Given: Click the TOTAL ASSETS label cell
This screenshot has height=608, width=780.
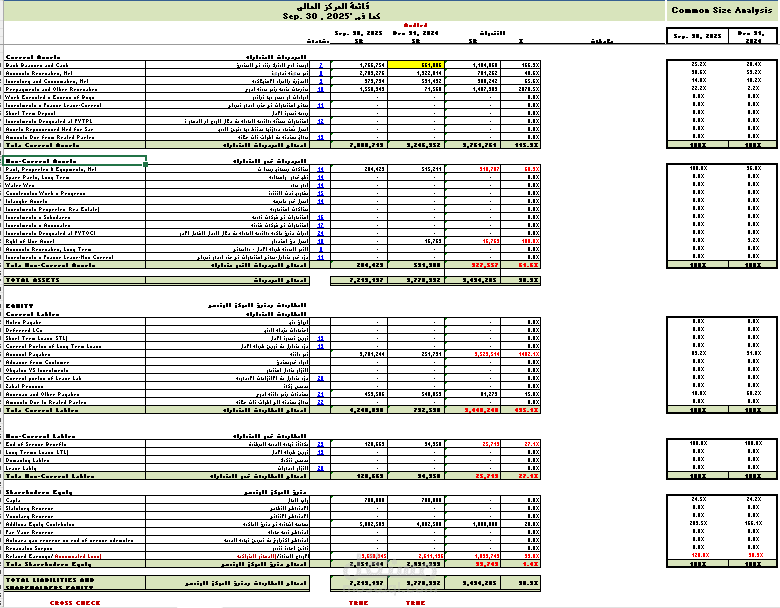Looking at the screenshot, I should point(75,280).
